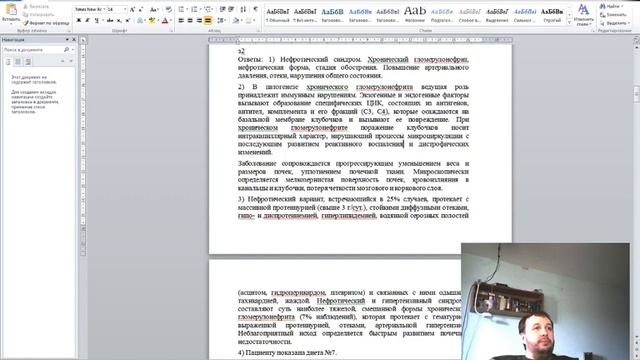This screenshot has height=360, width=640.
Task: Click the vertical scrollbar thumb
Action: tap(636, 95)
